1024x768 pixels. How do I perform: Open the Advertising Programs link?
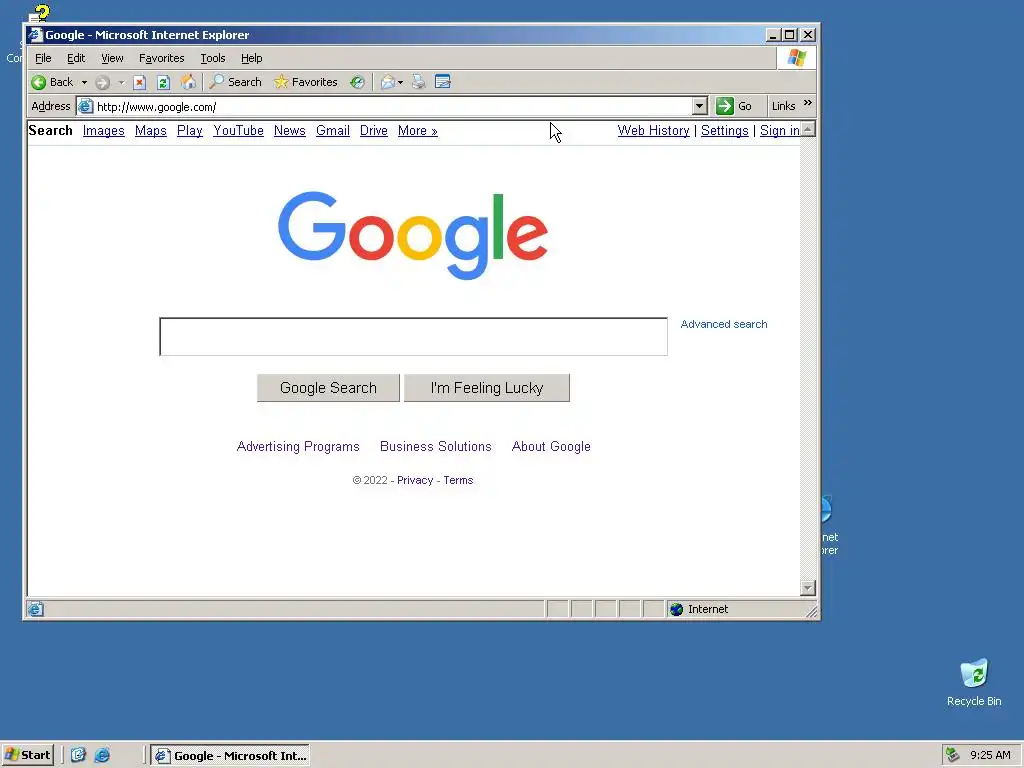click(298, 447)
